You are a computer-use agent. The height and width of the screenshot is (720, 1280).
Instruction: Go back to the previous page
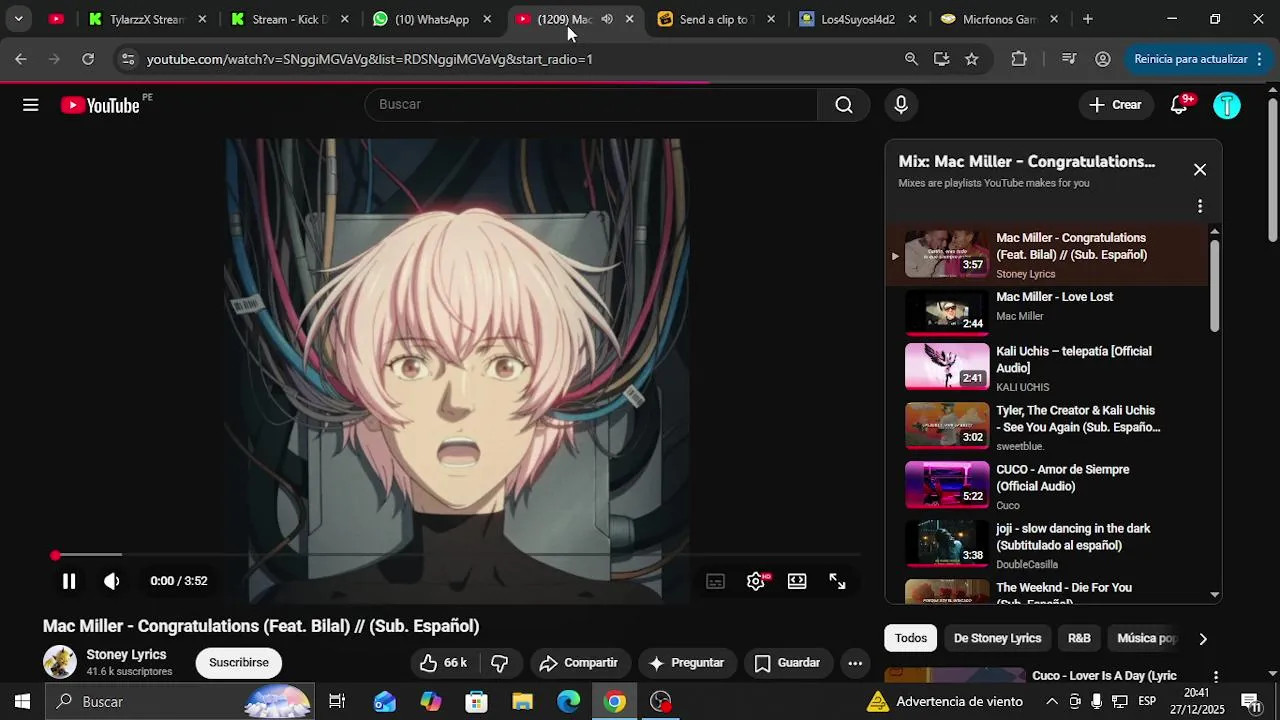(21, 59)
